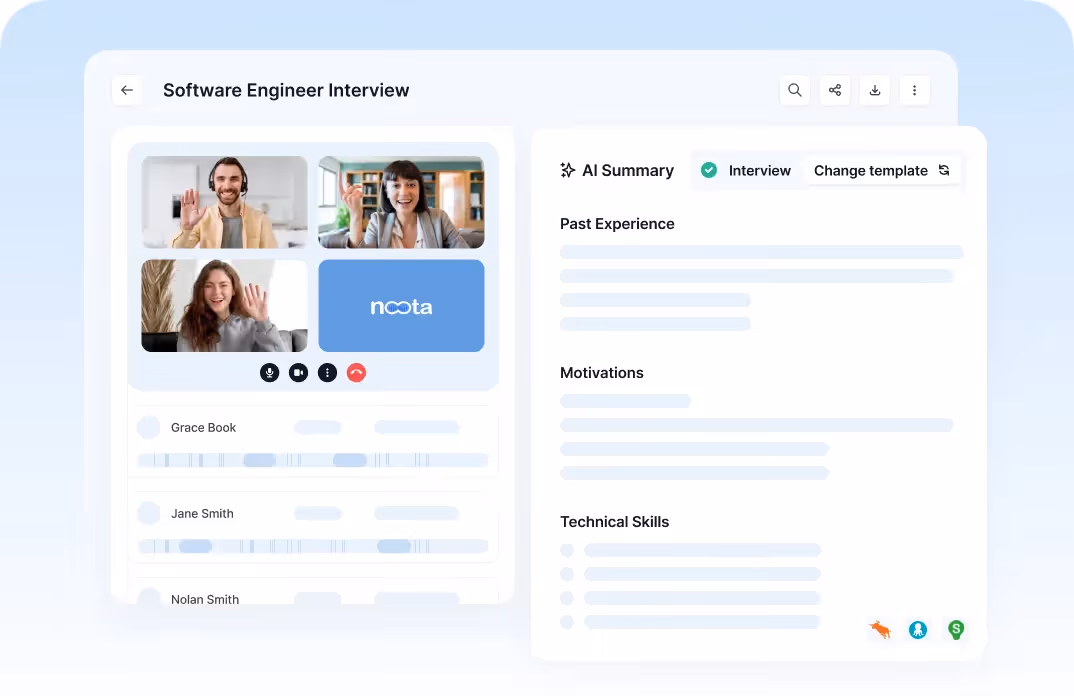
Task: Click the orange bull integration icon
Action: coord(880,630)
